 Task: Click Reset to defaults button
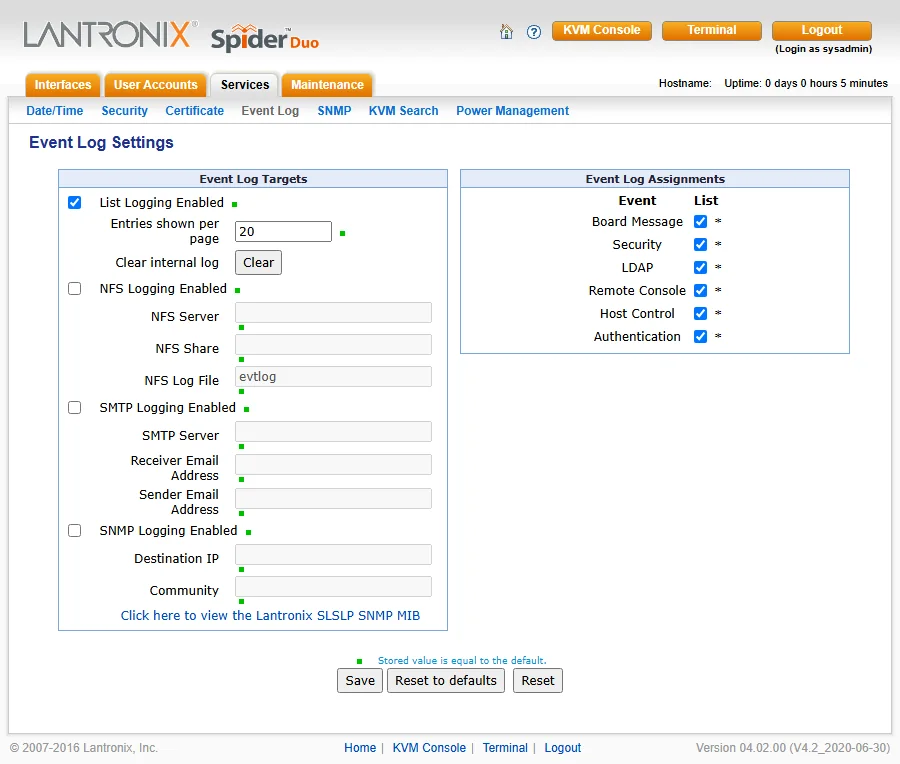tap(446, 681)
